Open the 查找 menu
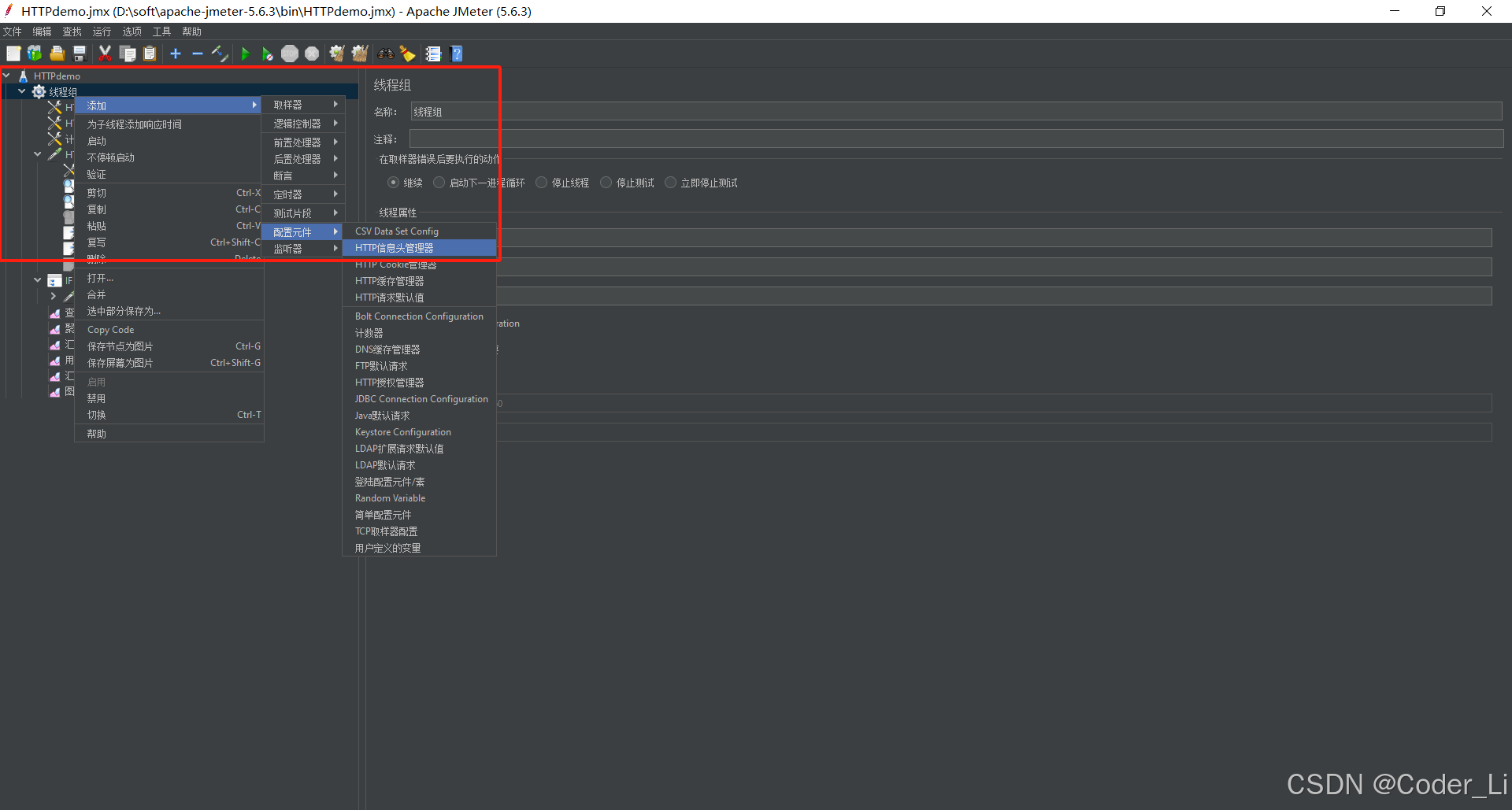The image size is (1512, 810). click(72, 31)
